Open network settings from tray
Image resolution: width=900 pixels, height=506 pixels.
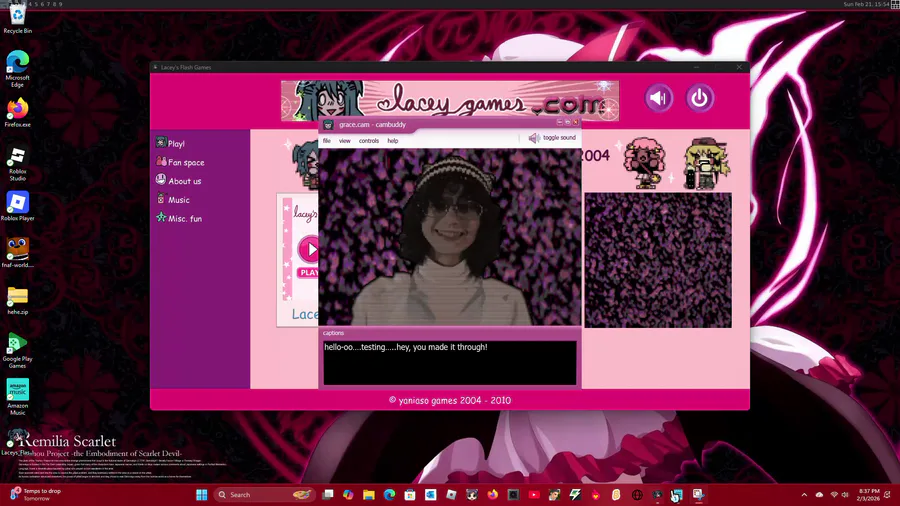(834, 495)
